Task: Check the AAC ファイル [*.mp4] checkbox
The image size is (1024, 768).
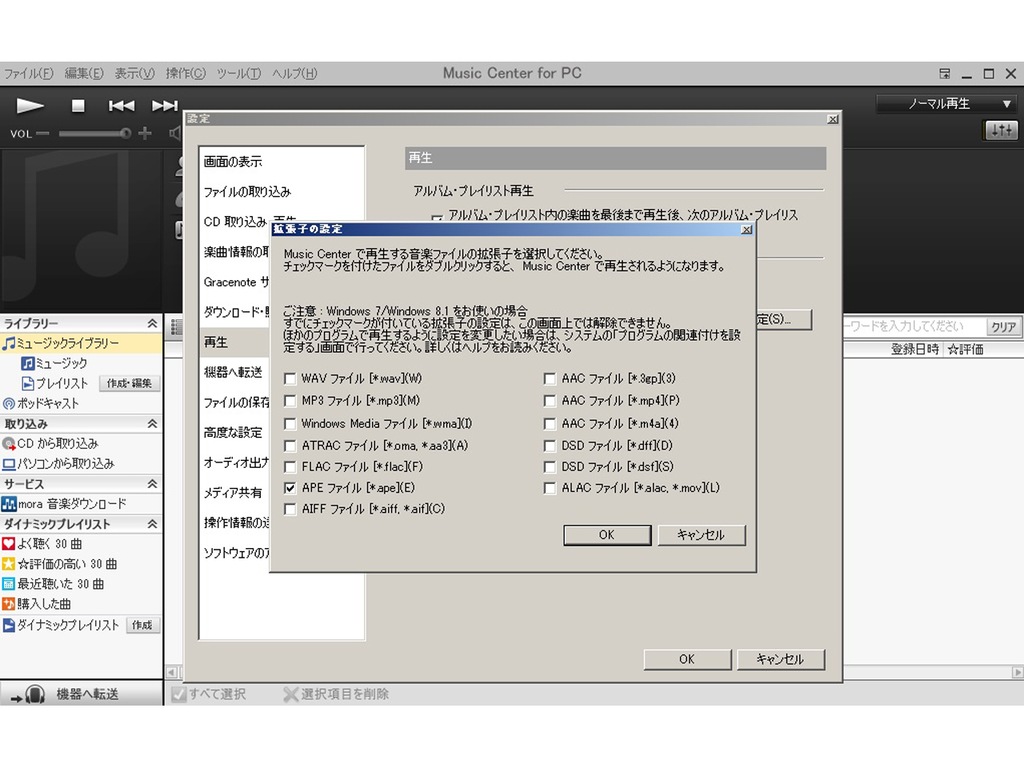Action: coord(550,401)
